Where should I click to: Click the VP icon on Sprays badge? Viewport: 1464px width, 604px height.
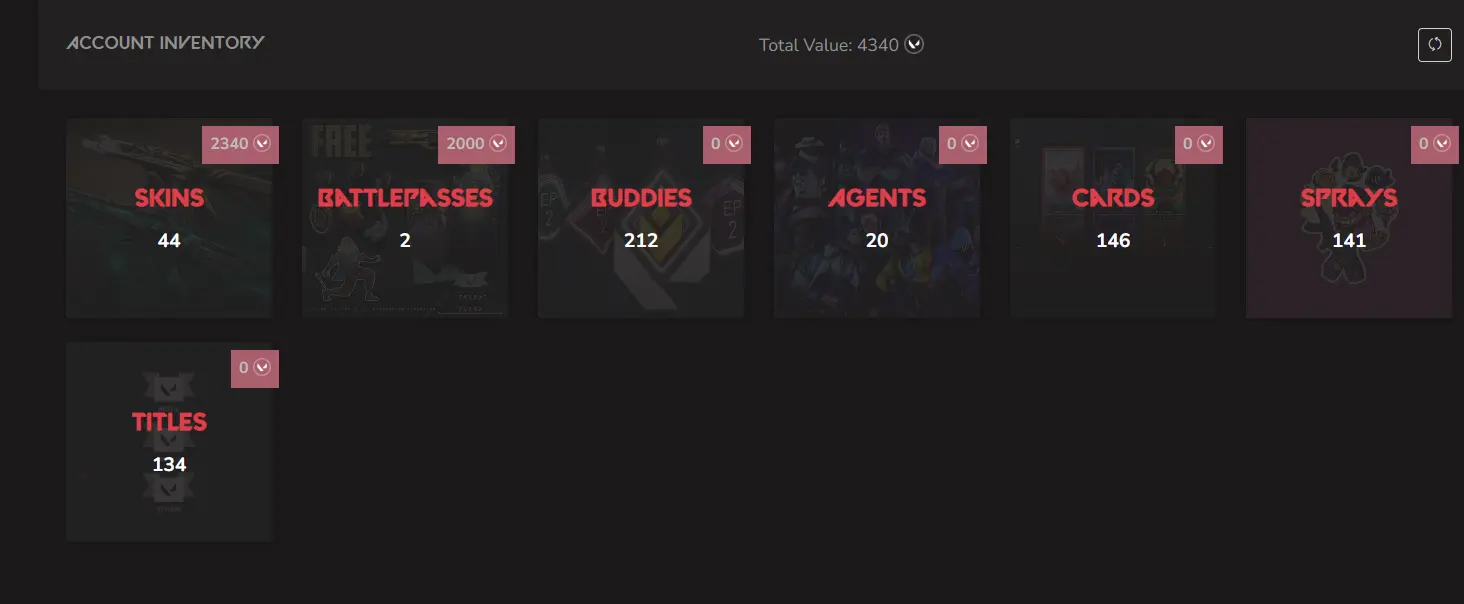[x=1441, y=144]
